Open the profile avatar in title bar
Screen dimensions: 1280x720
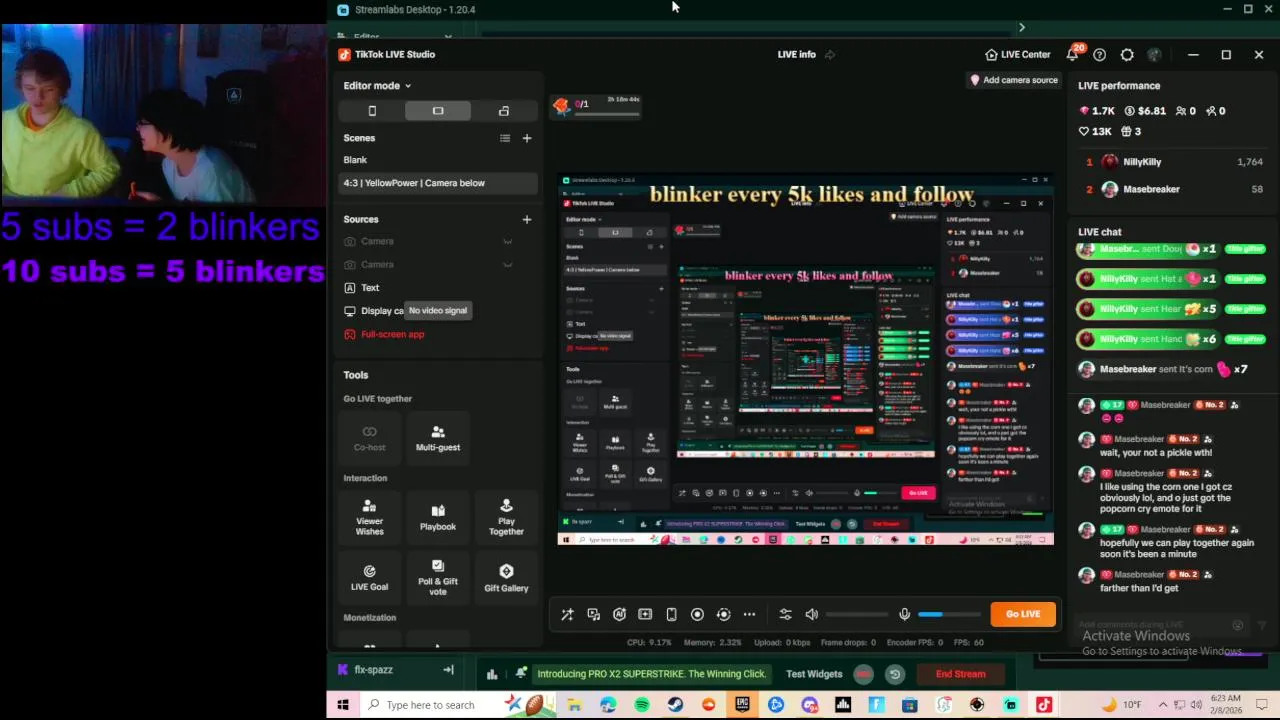(x=1154, y=55)
